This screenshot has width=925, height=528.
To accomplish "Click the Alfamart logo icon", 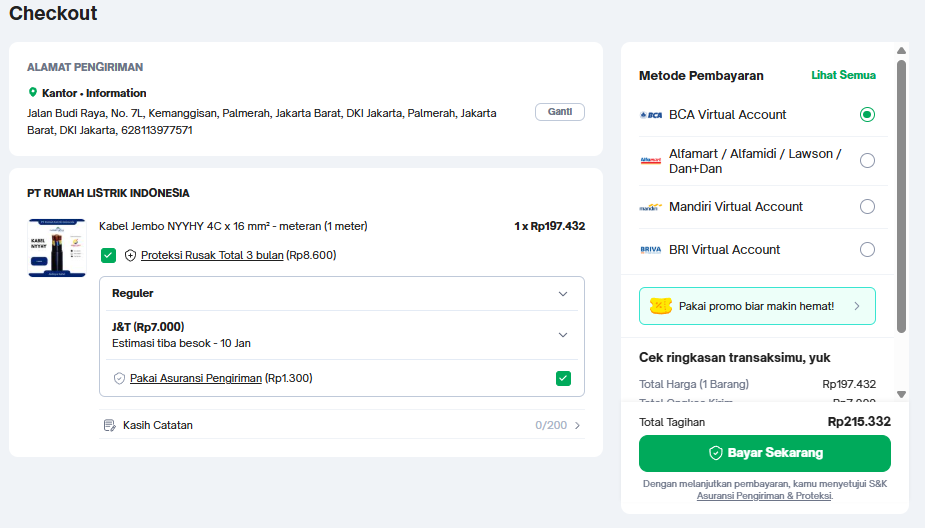I will coord(651,161).
